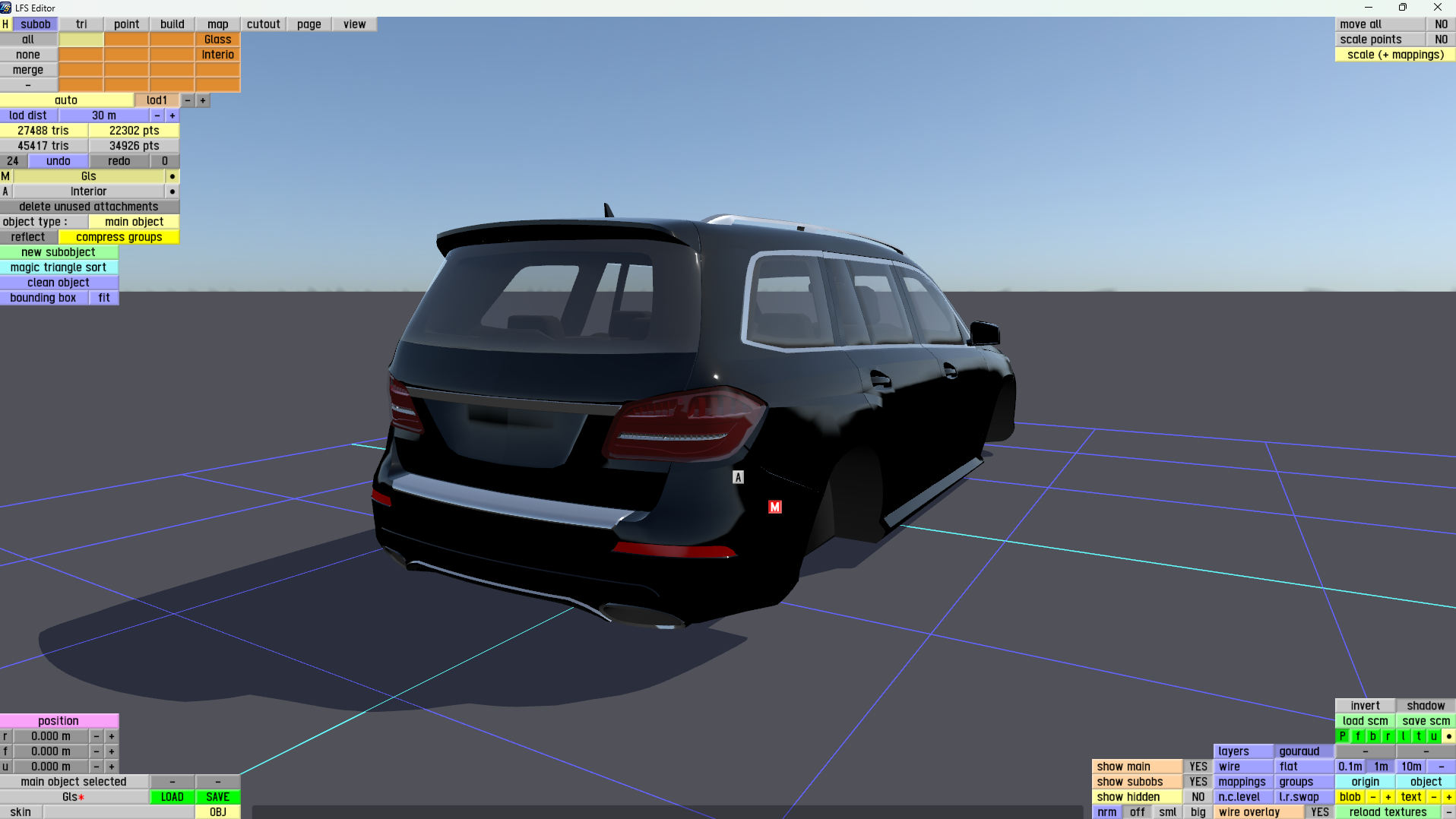
Task: Click the dot button beside Gls
Action: 173,176
